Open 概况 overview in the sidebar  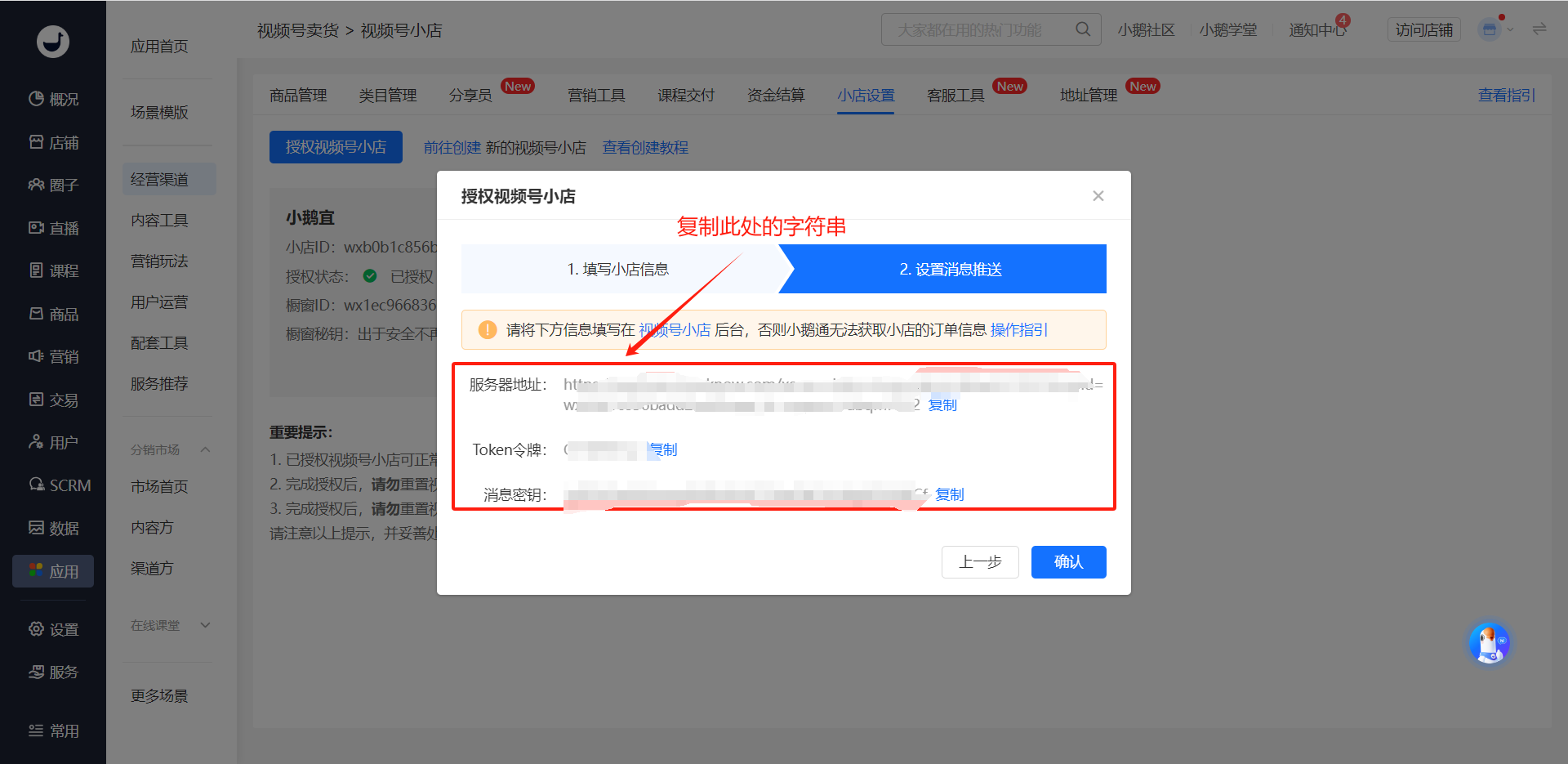(53, 99)
